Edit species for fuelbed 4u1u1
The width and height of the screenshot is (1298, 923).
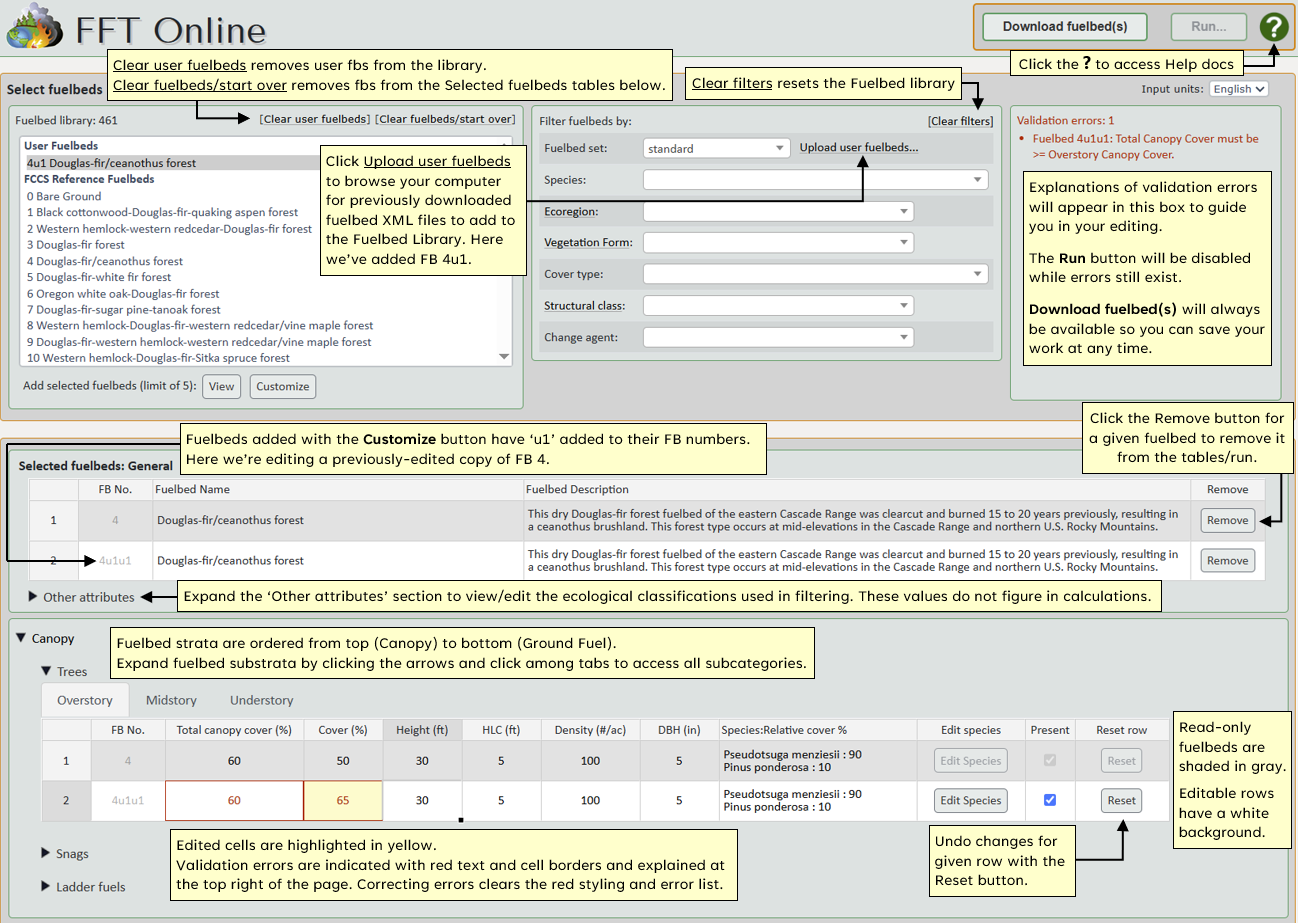(x=969, y=799)
